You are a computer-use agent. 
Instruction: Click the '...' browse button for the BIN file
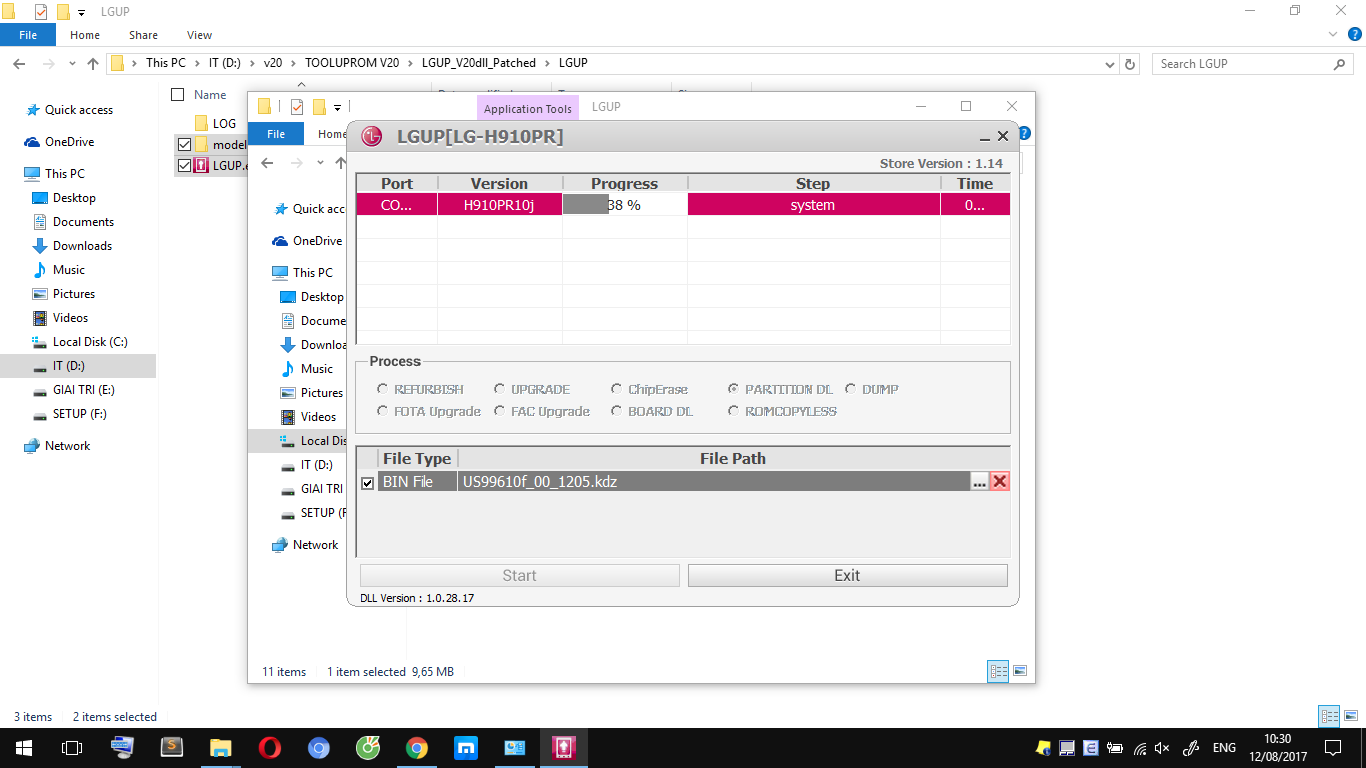point(979,482)
